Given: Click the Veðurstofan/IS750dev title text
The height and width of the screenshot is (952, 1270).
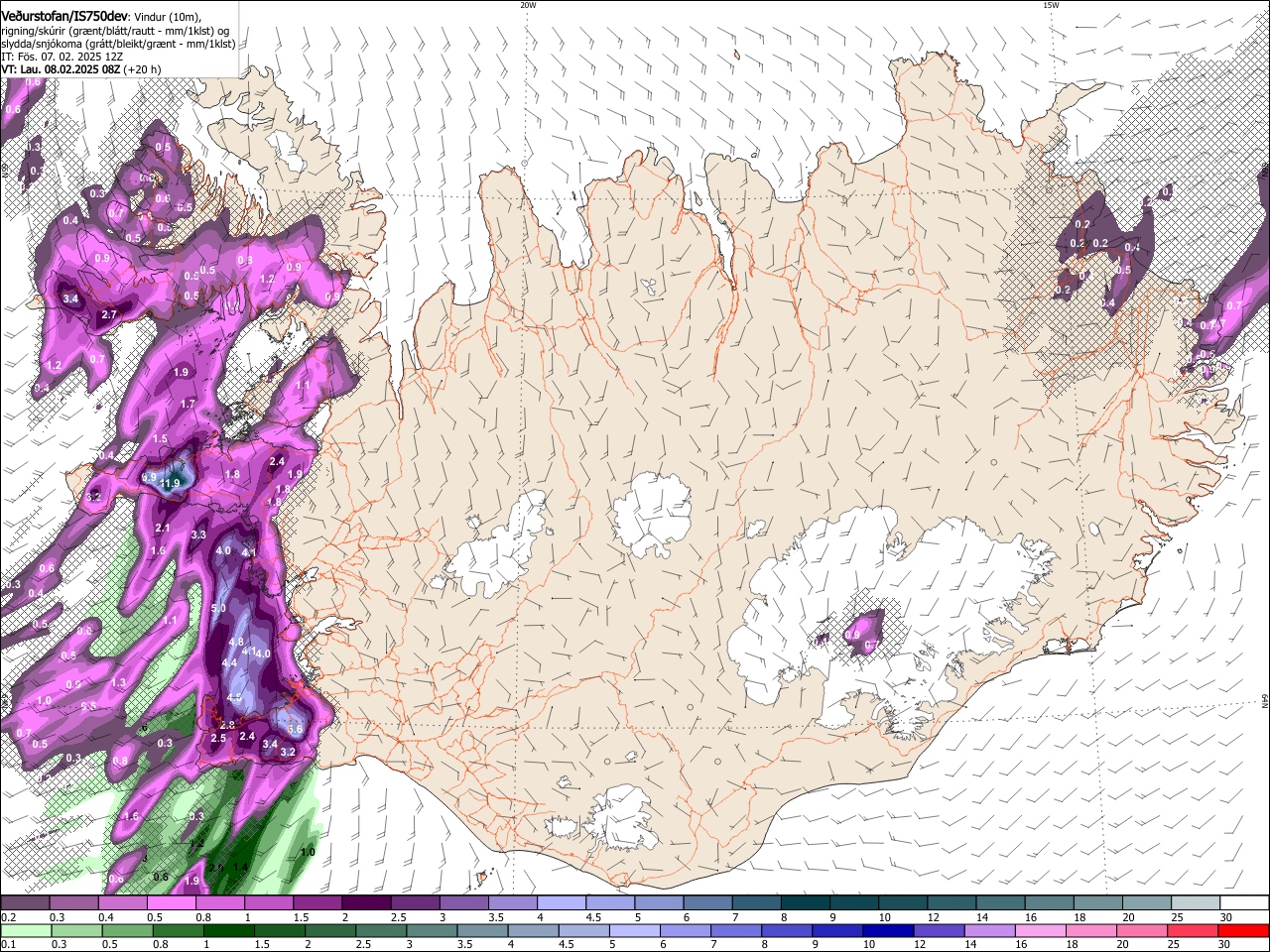Looking at the screenshot, I should [x=64, y=16].
